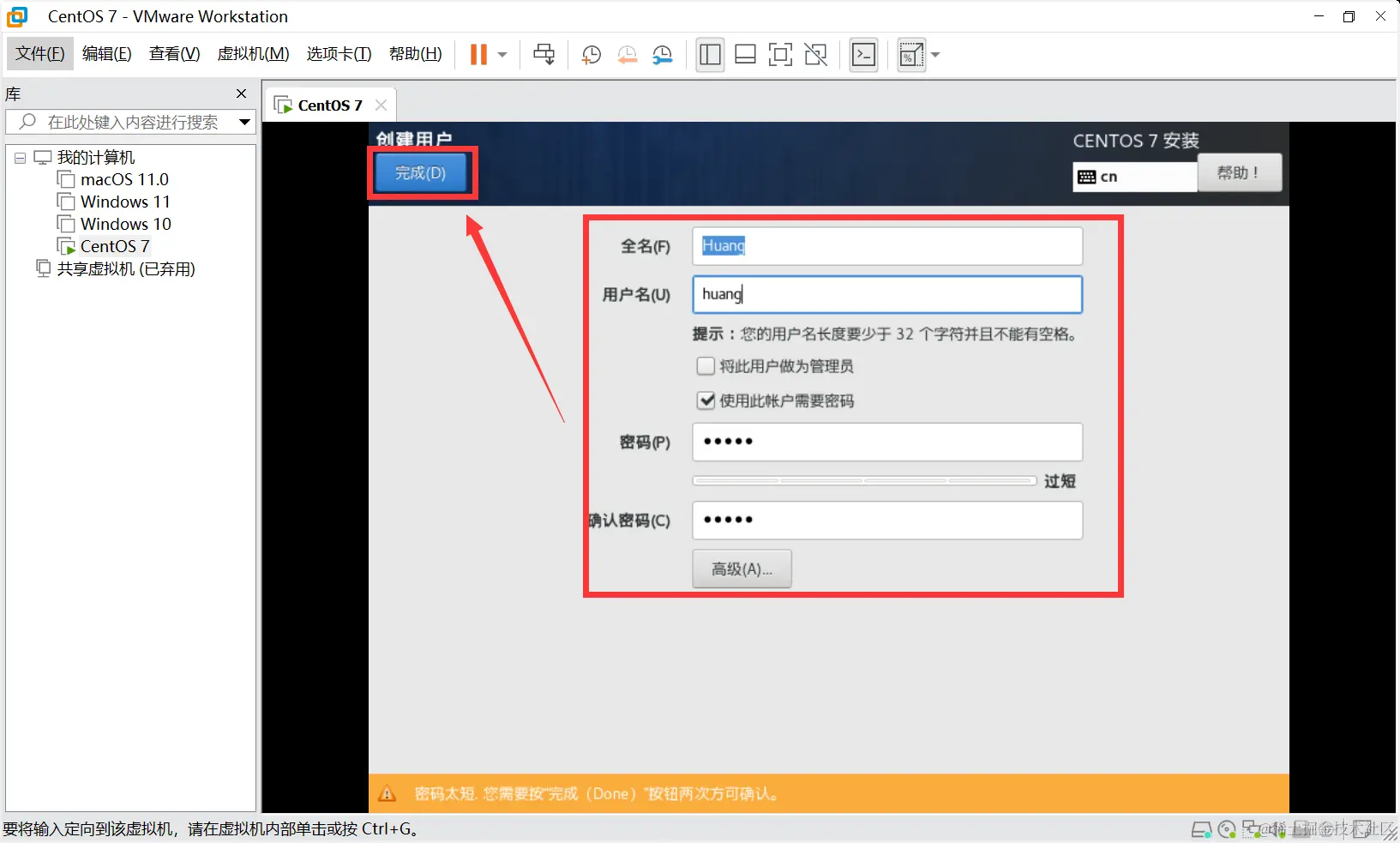
Task: Click the CD/DVD status bar icon
Action: tap(1227, 829)
